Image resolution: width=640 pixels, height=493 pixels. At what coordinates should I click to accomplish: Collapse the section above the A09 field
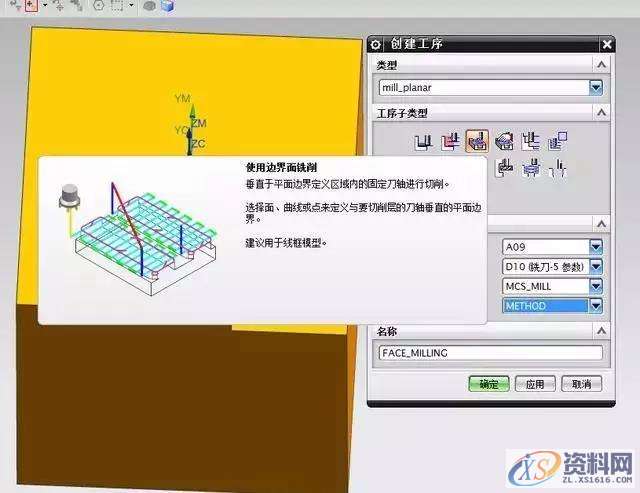601,224
